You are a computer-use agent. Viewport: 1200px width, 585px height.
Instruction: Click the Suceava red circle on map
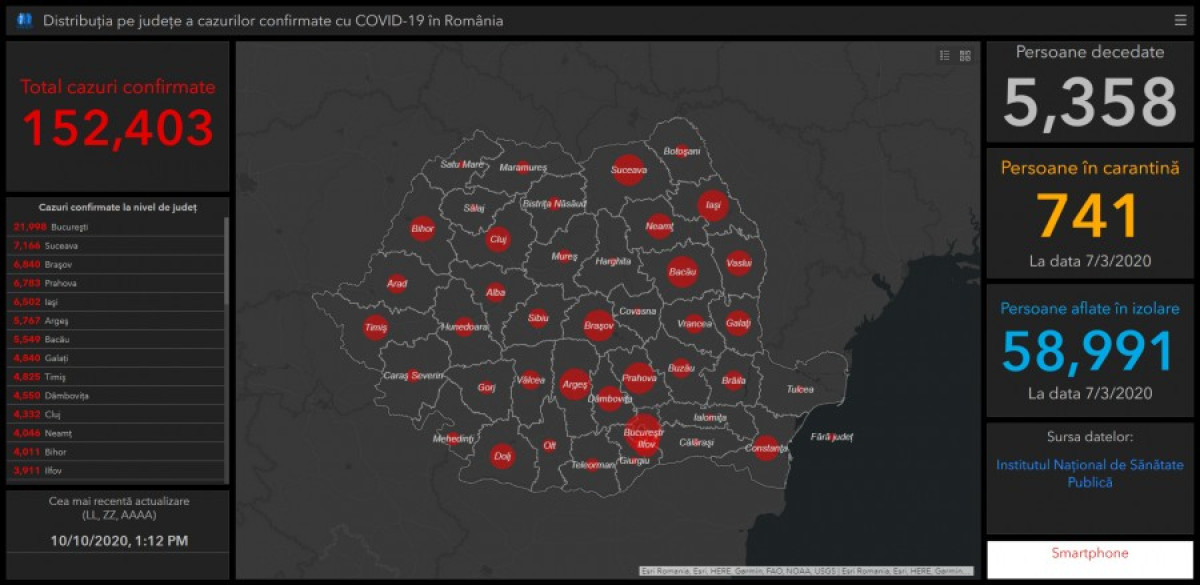[628, 170]
